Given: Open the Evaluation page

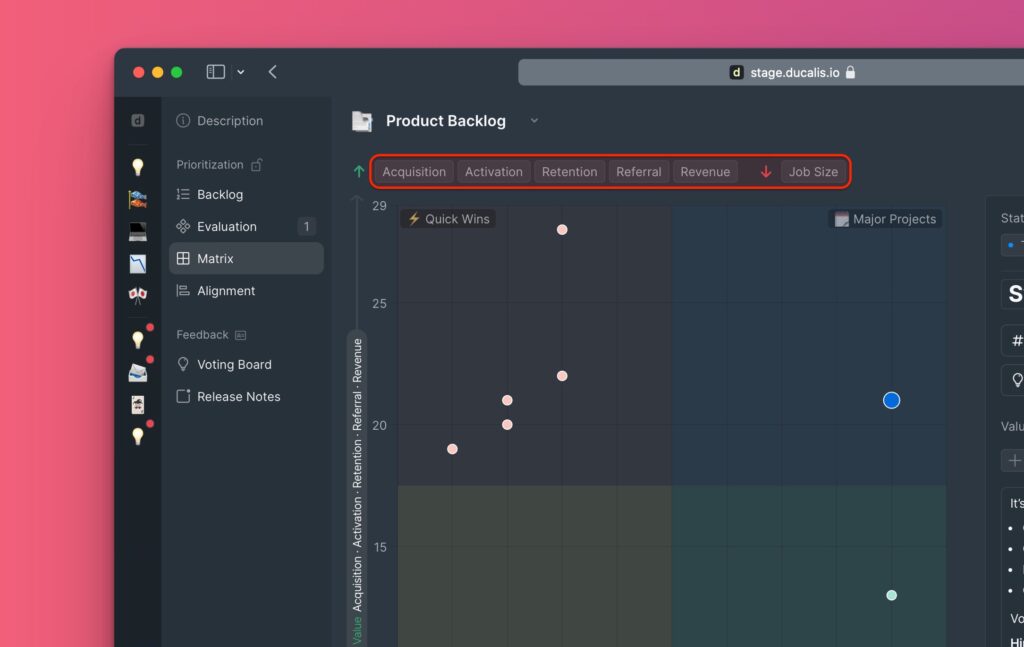Looking at the screenshot, I should click(x=226, y=227).
